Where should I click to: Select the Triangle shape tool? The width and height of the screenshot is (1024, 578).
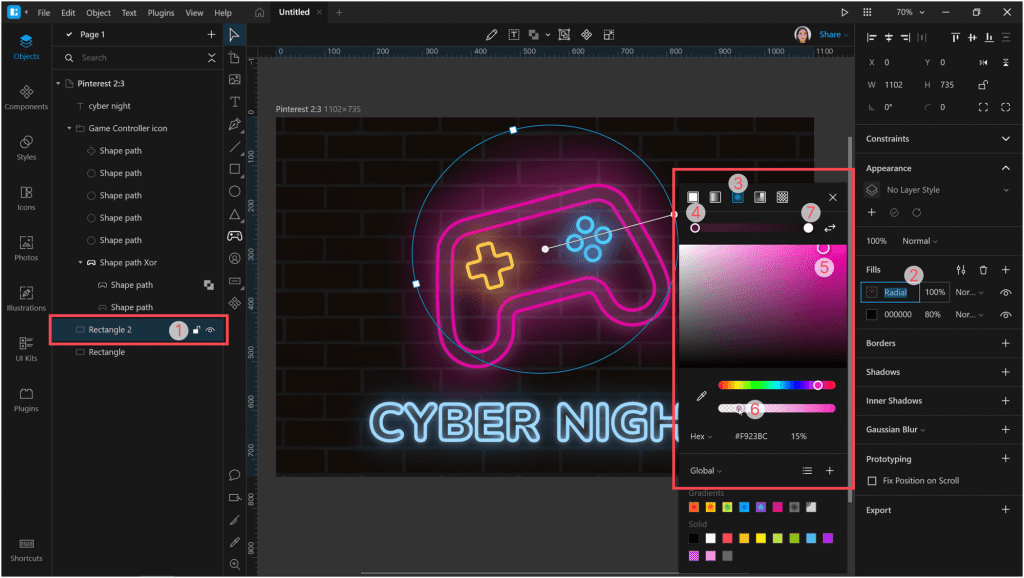click(x=234, y=214)
